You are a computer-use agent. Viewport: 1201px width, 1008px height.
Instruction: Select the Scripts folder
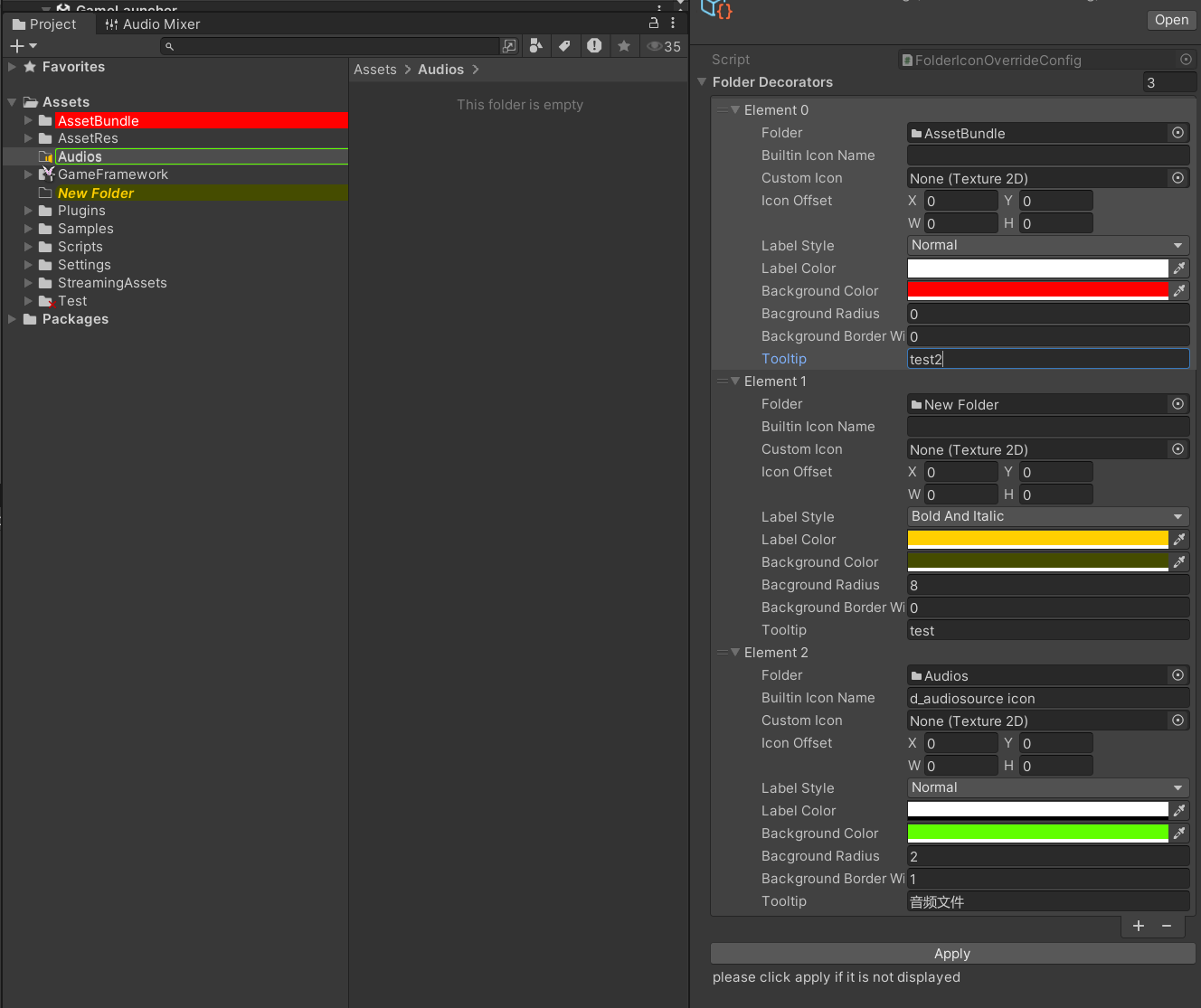80,247
